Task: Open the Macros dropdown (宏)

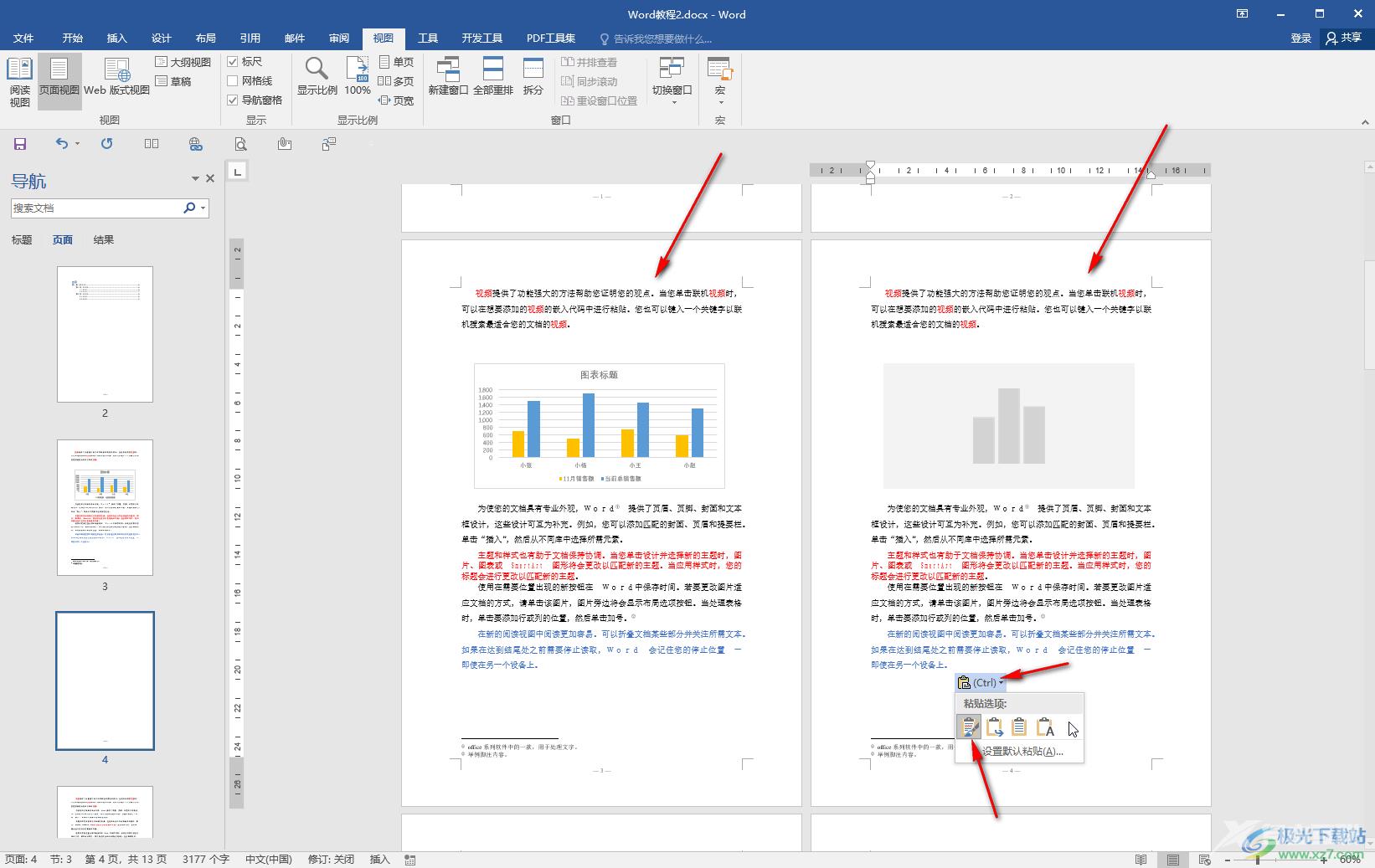Action: click(x=720, y=81)
